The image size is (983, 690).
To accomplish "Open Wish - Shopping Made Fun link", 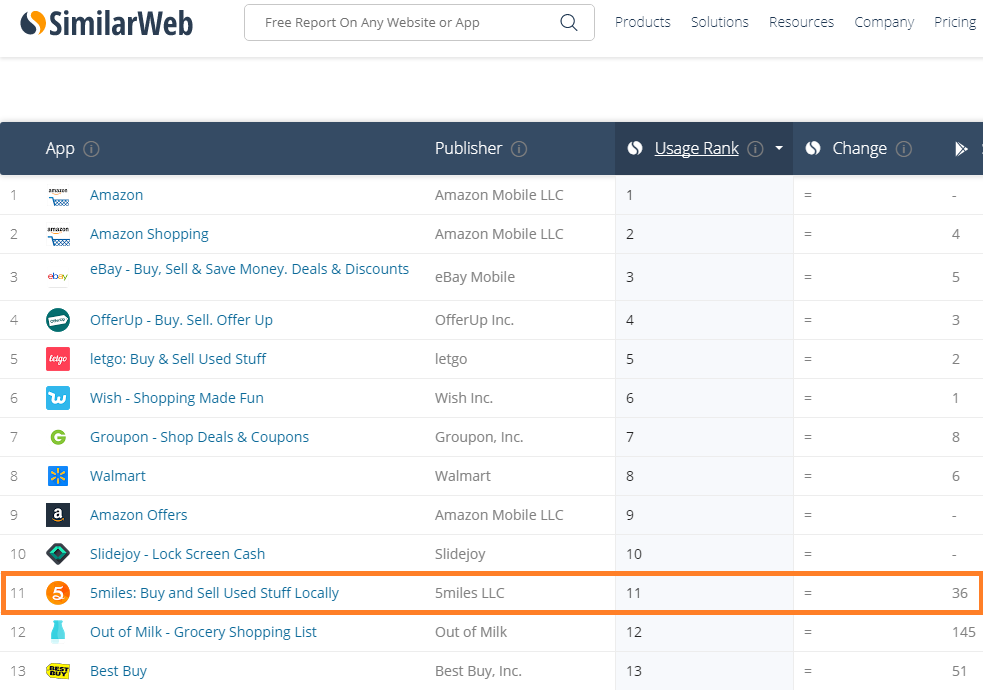I will [x=177, y=398].
